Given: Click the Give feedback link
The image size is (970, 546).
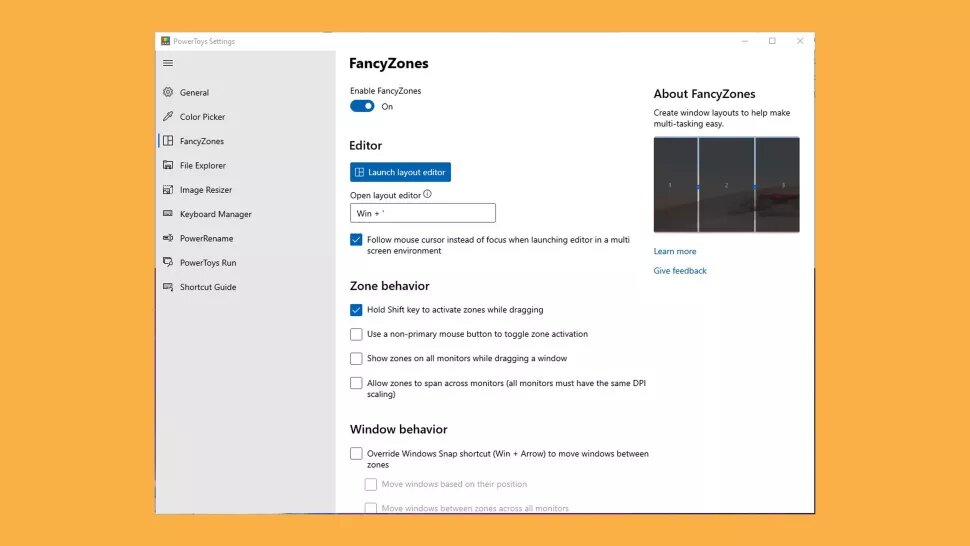Looking at the screenshot, I should (x=680, y=271).
